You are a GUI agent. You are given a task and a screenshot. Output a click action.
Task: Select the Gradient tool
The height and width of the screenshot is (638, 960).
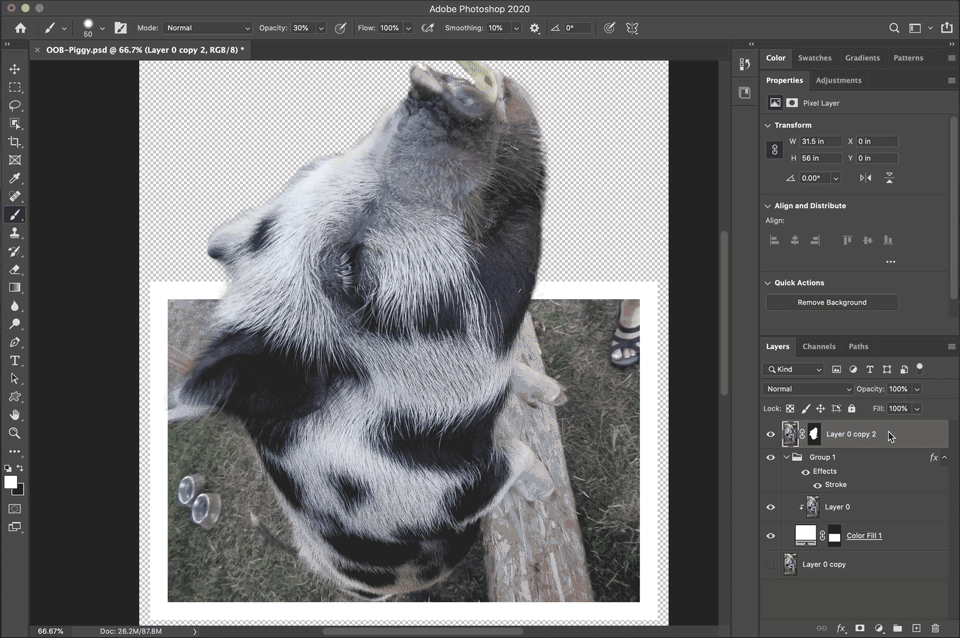coord(15,288)
